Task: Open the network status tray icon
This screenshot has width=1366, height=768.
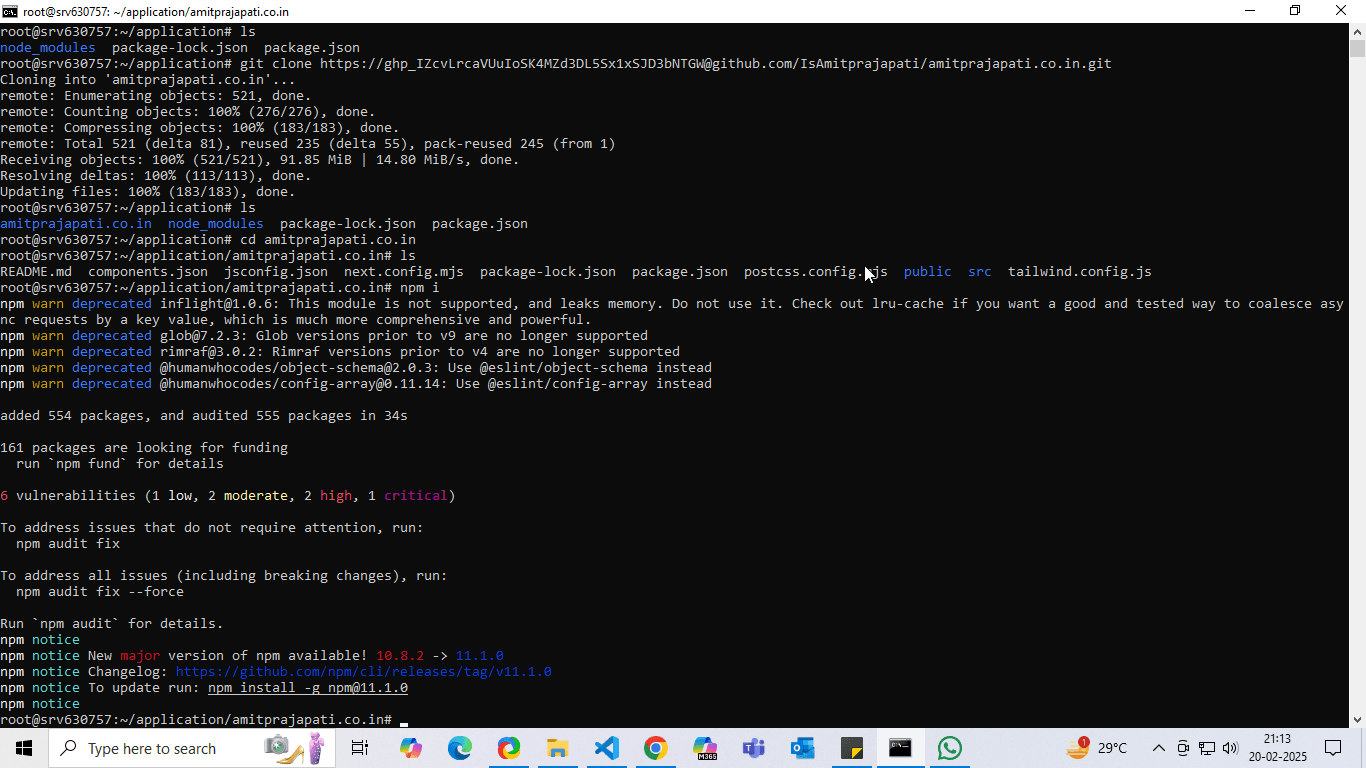Action: point(1207,748)
